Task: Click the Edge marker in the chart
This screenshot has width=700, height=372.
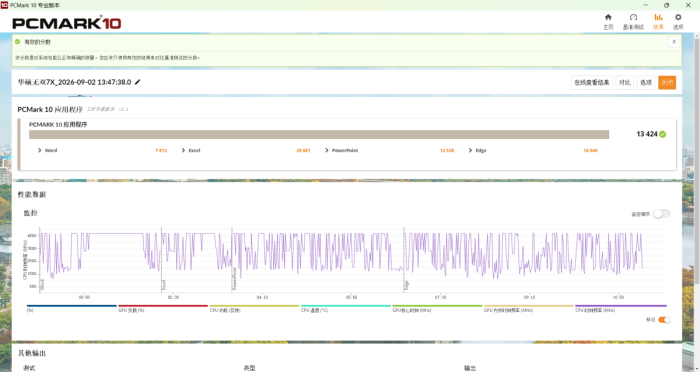Action: [x=406, y=285]
